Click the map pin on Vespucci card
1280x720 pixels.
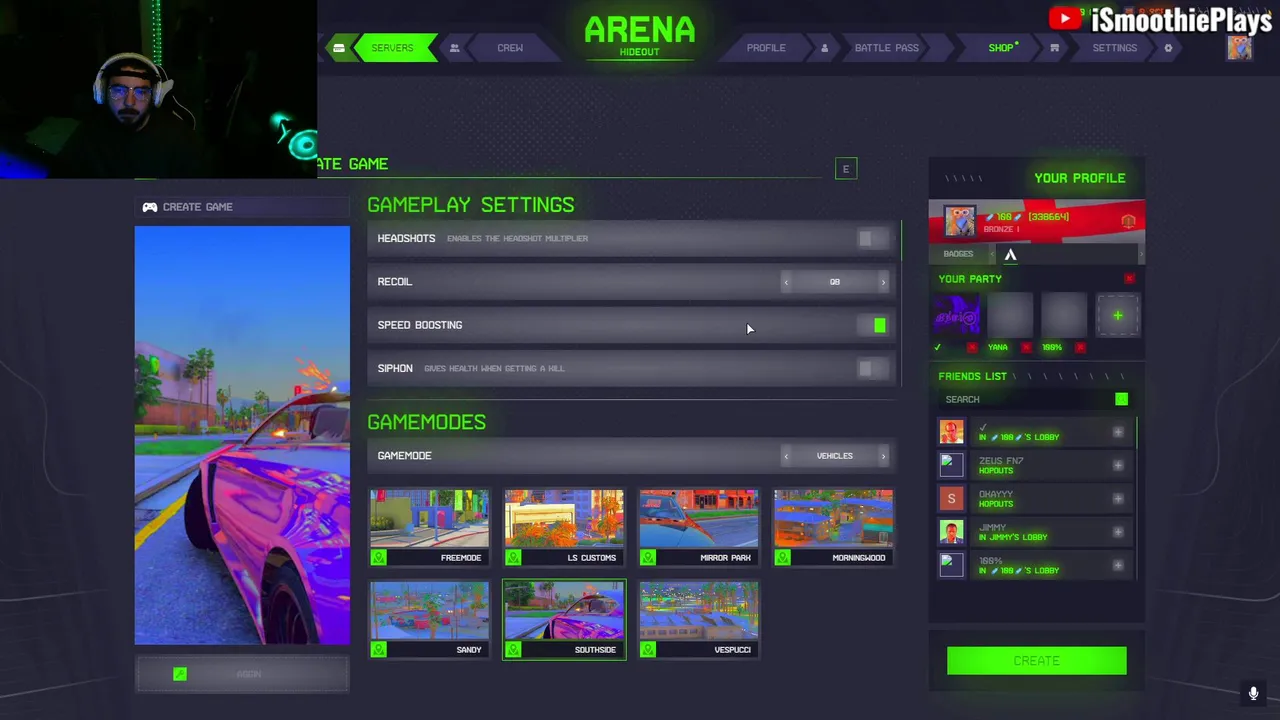[648, 649]
